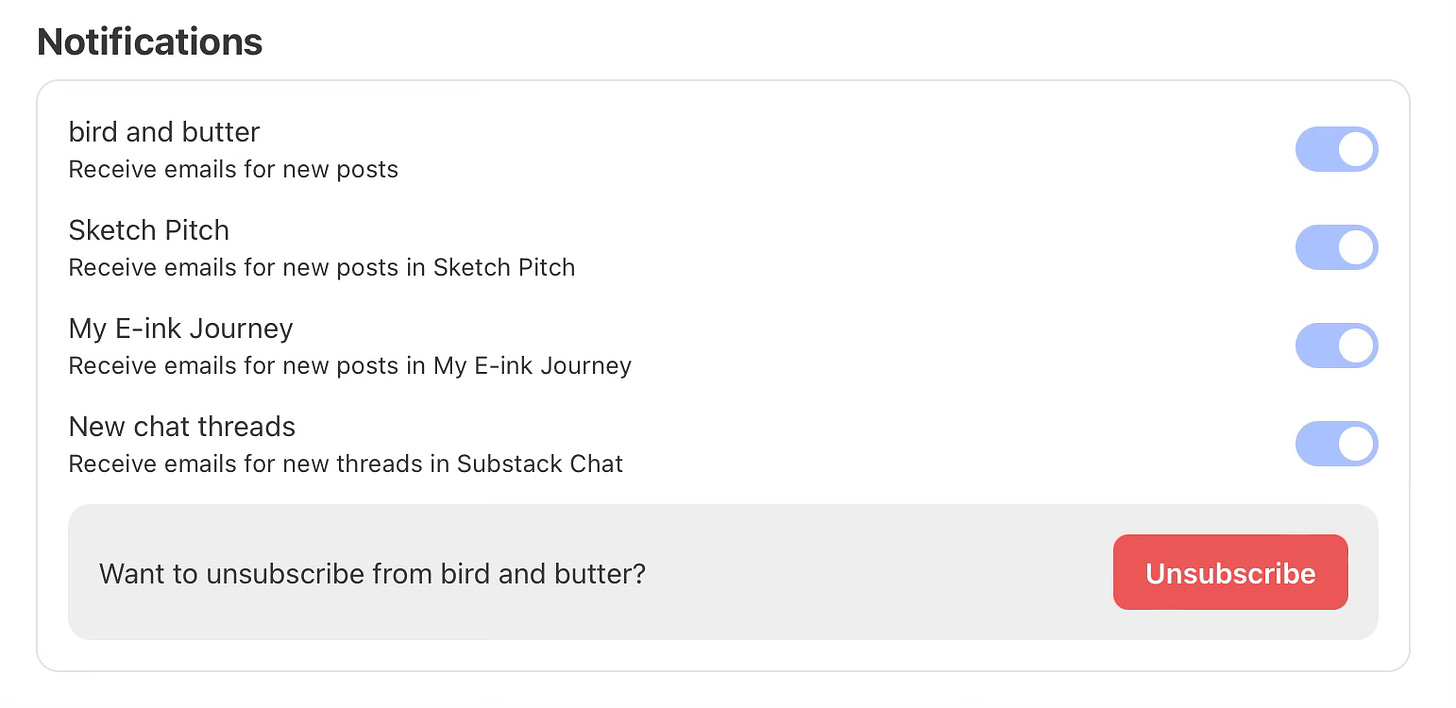Click the white knob of Sketch Pitch switch
The width and height of the screenshot is (1456, 708).
tap(1356, 248)
